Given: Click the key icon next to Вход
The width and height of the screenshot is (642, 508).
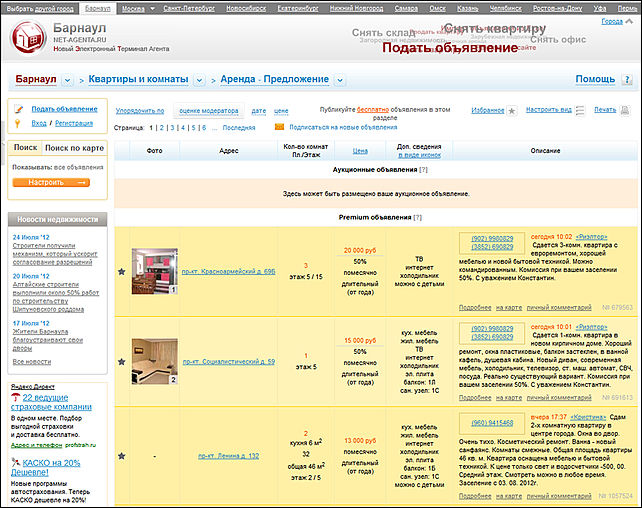Looking at the screenshot, I should (17, 123).
